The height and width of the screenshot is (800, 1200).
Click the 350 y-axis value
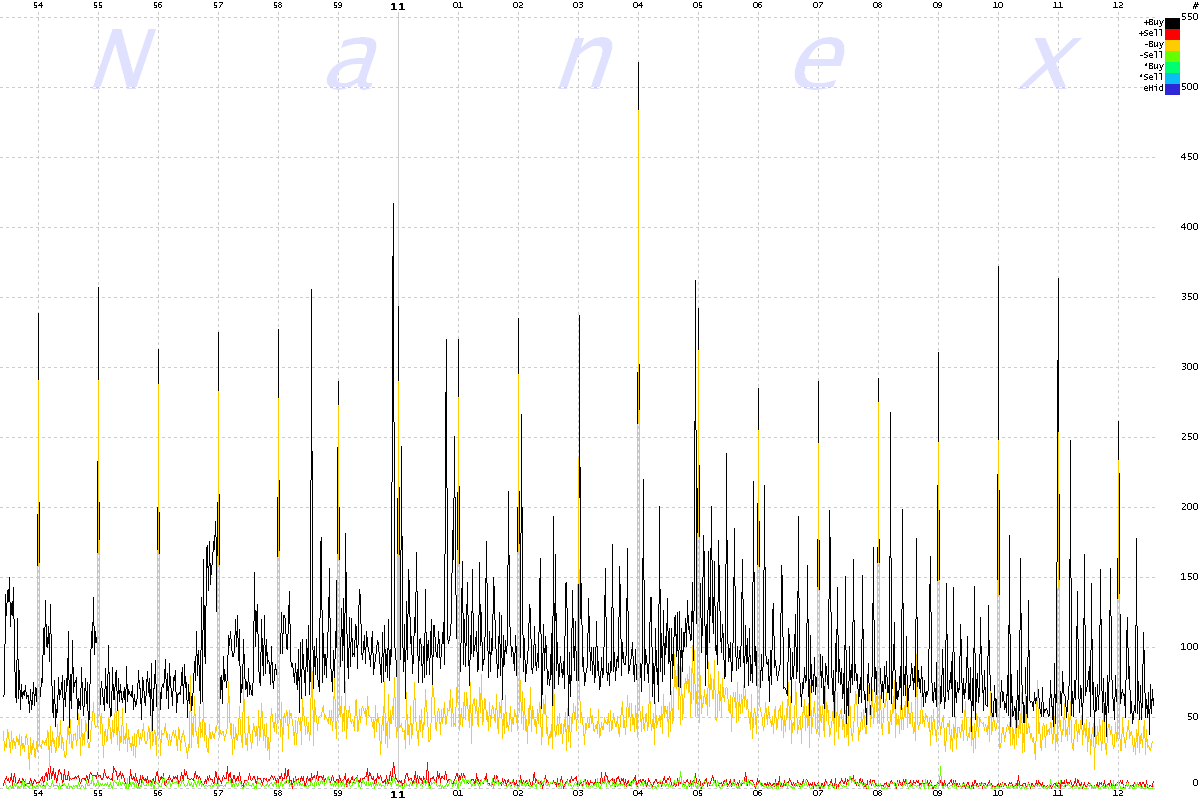[1189, 298]
